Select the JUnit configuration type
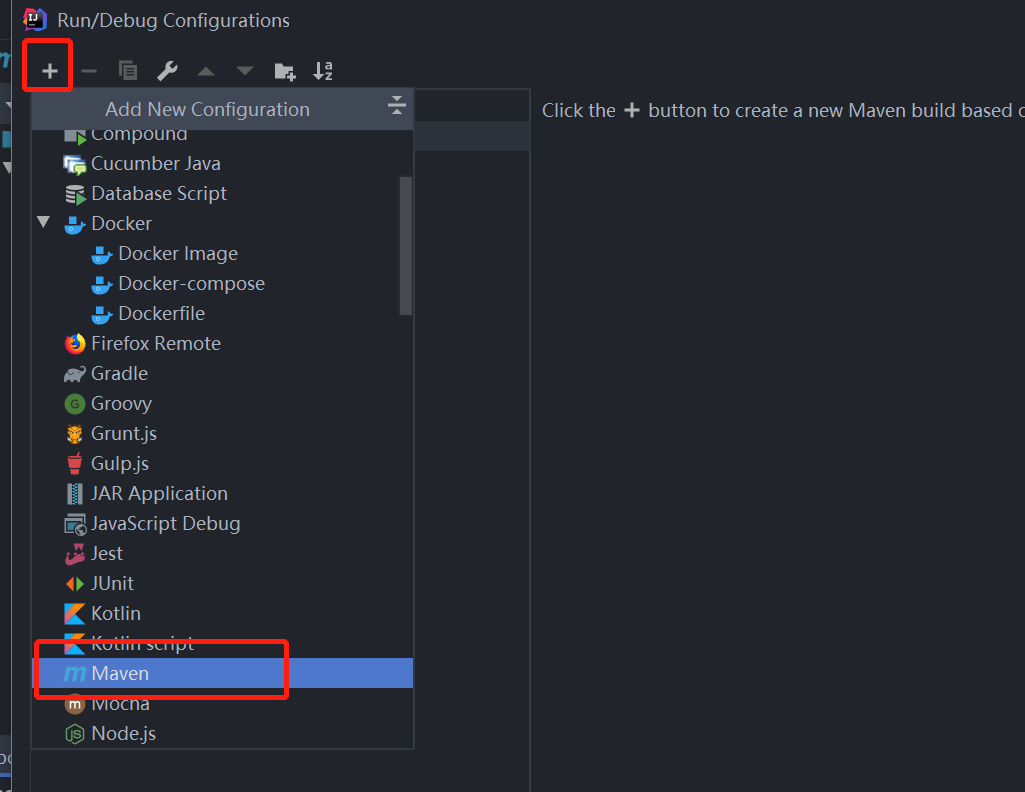Screen dimensions: 1025x792 point(222,584)
